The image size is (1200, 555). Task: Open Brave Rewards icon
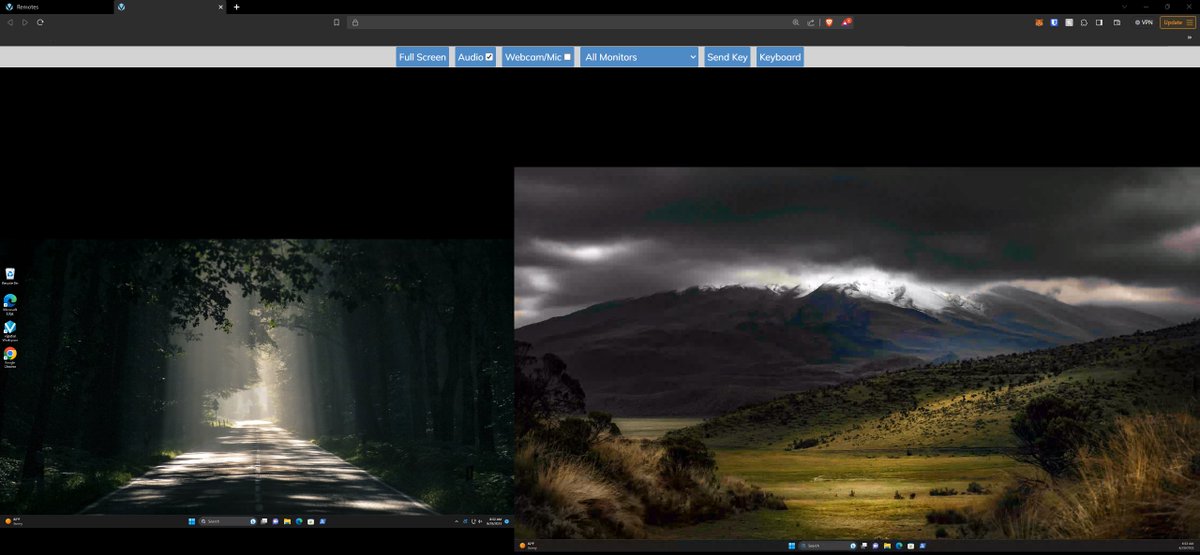pos(846,22)
